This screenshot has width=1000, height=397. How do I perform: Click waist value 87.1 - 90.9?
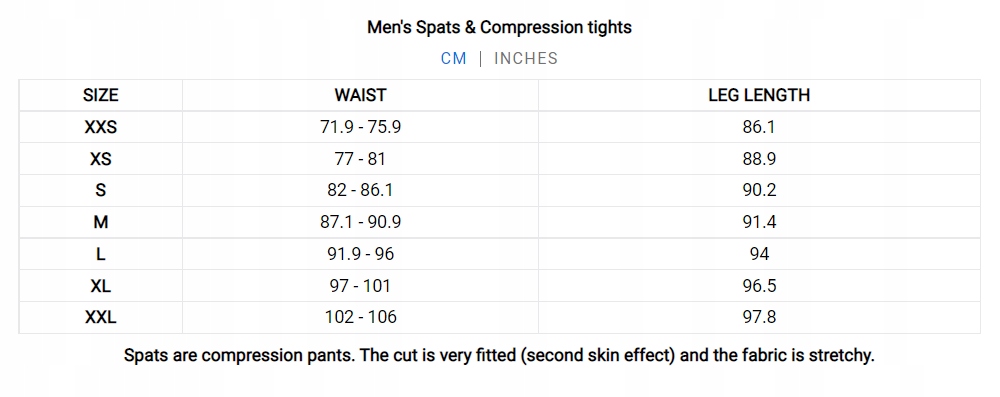360,222
